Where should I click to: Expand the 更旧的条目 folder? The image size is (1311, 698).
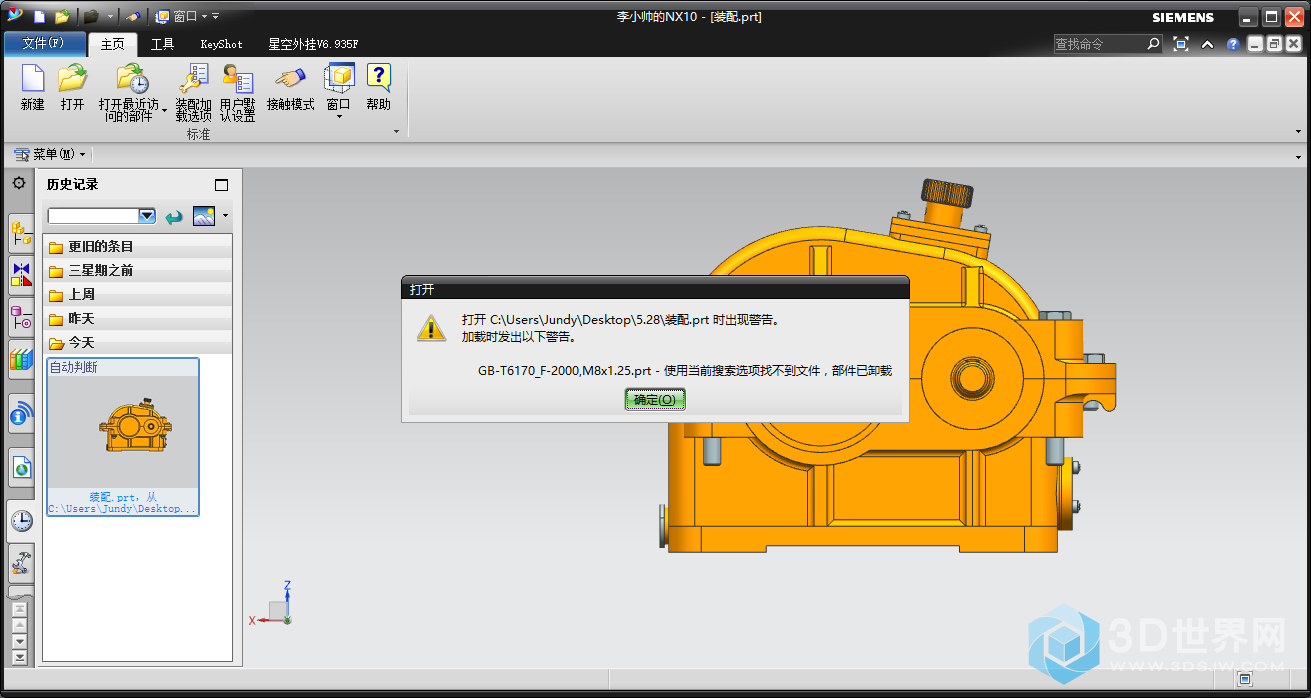click(x=139, y=247)
